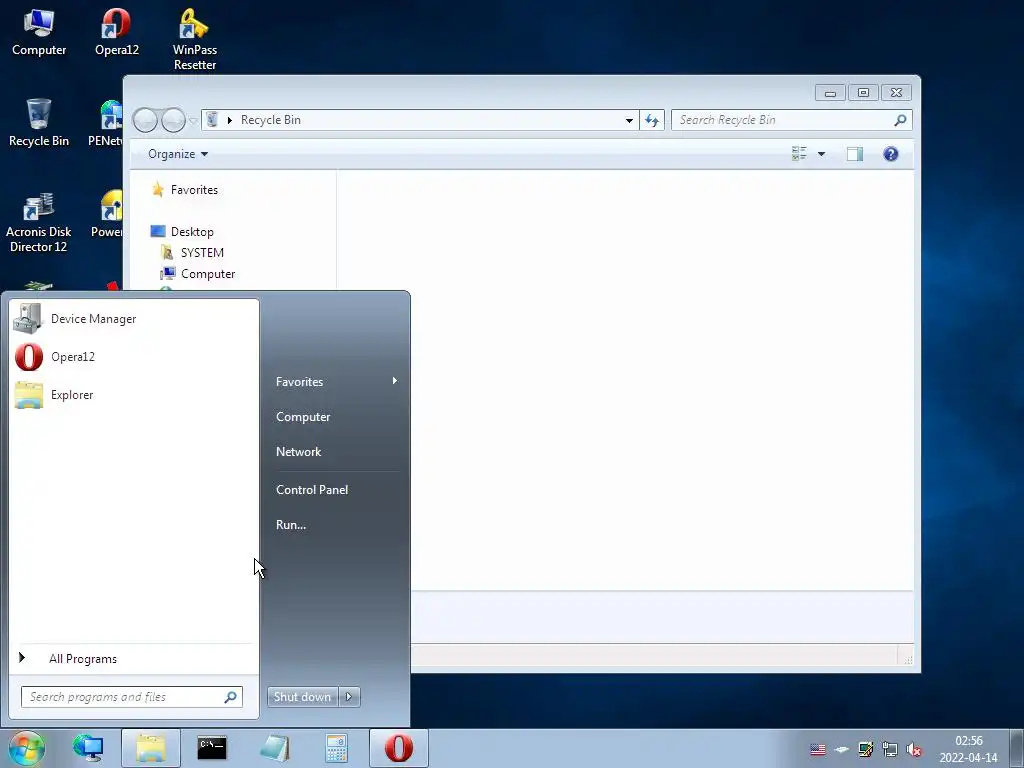This screenshot has width=1024, height=768.
Task: Open the network globe taskbar icon
Action: (x=88, y=748)
